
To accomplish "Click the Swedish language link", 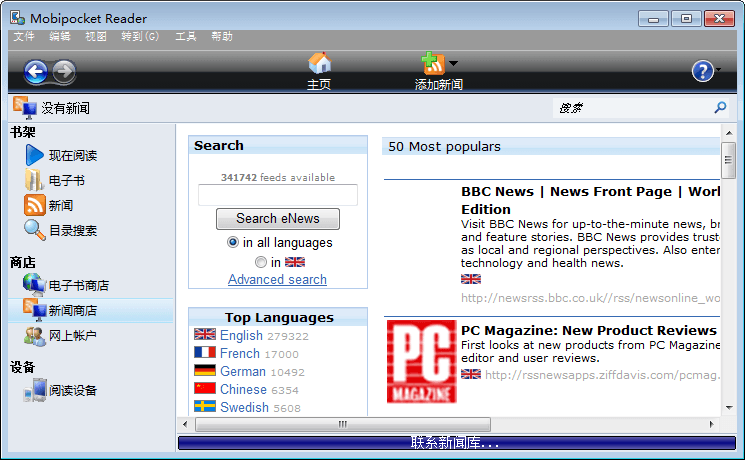I will [244, 408].
